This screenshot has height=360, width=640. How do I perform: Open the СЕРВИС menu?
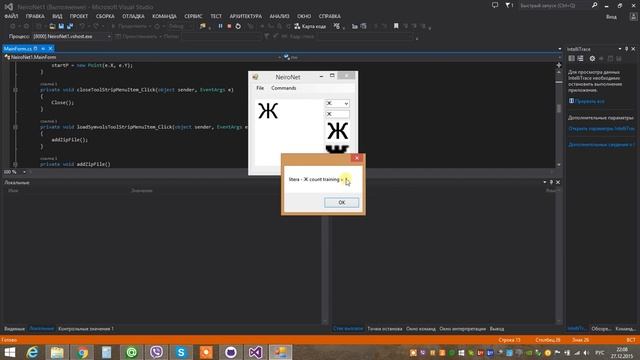(193, 16)
